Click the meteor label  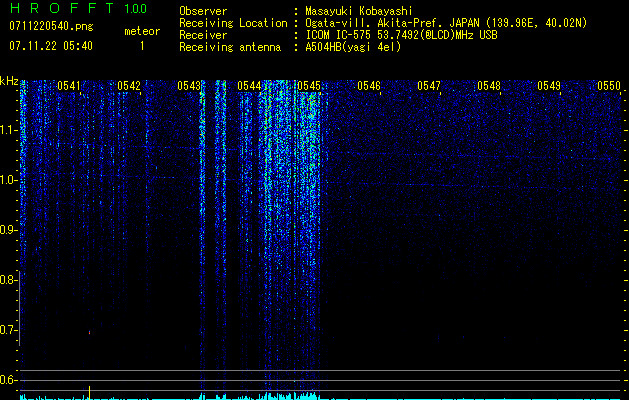pos(142,31)
